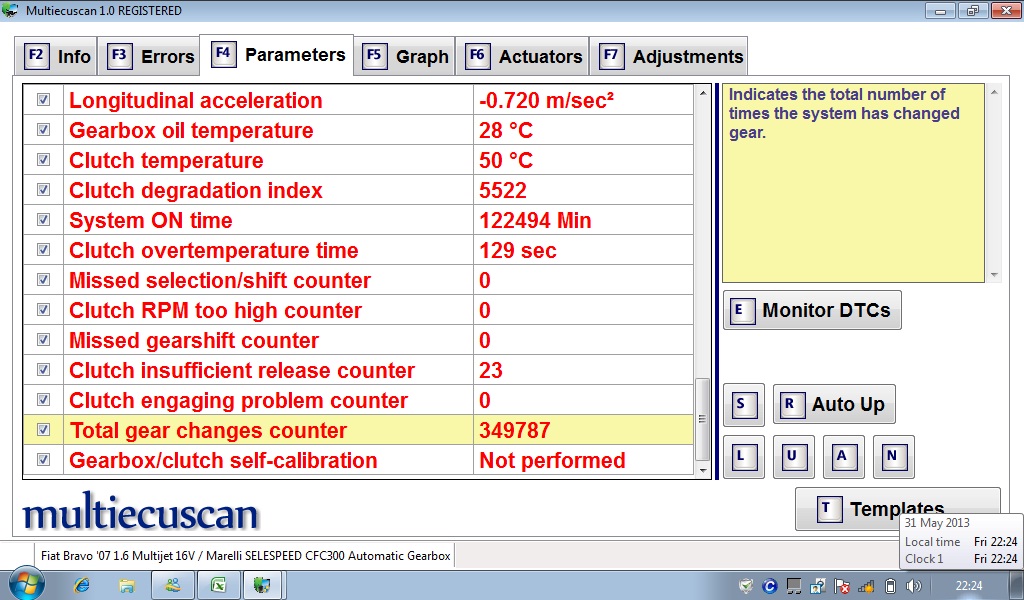Image resolution: width=1024 pixels, height=600 pixels.
Task: Open the Graph tab
Action: (x=404, y=56)
